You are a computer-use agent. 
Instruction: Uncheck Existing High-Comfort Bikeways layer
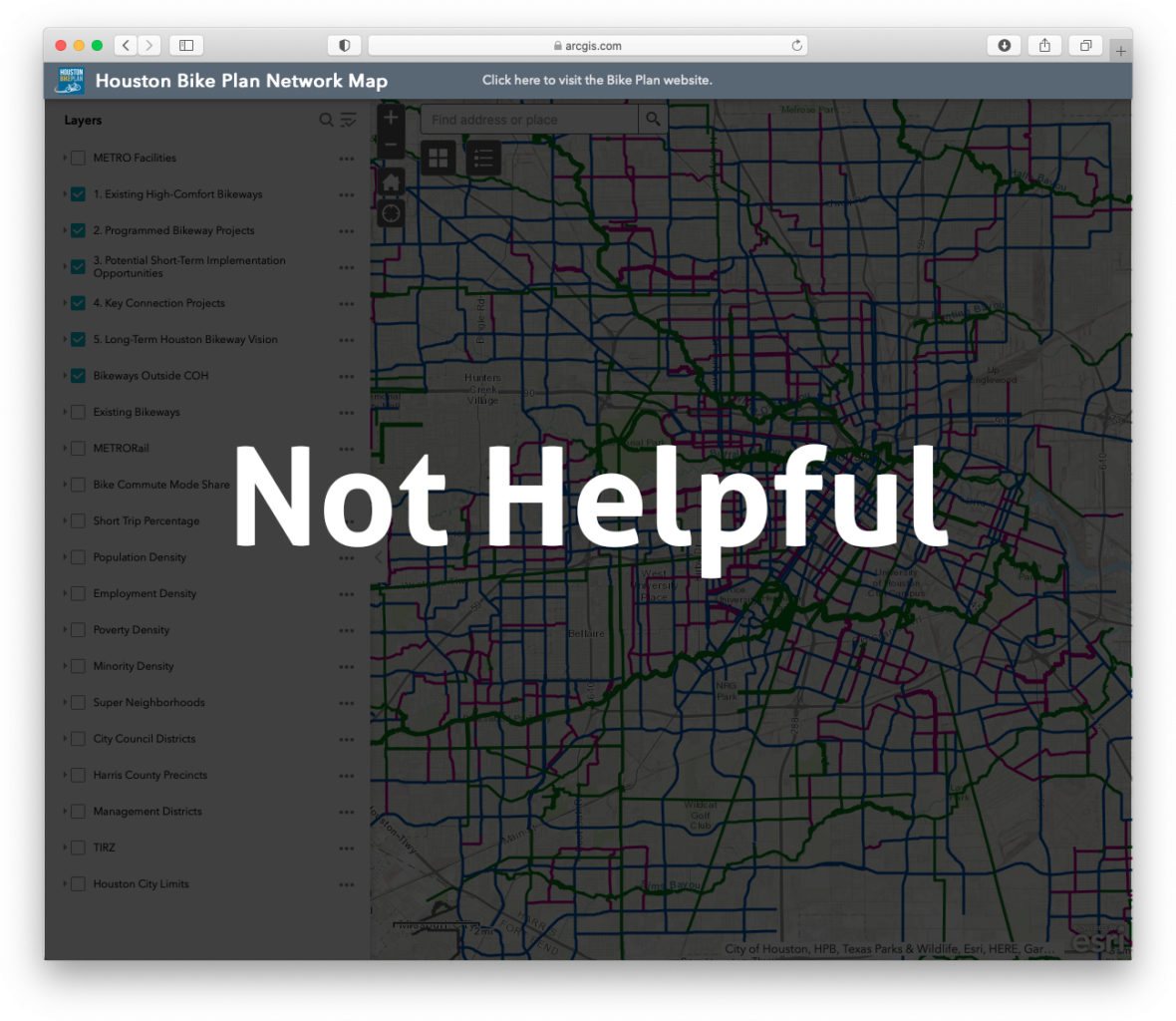pos(78,194)
